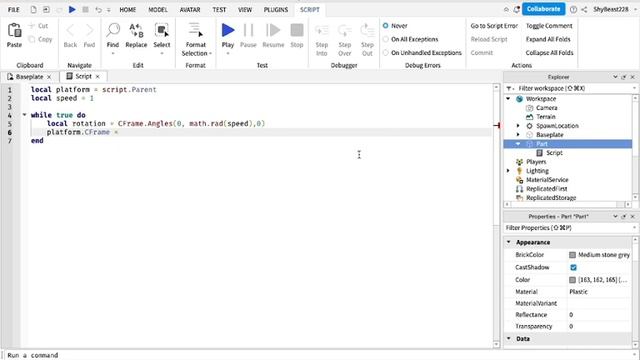Click quick-access Play icon in title bar
Screen dimensions: 640x360
pyautogui.click(x=72, y=9)
